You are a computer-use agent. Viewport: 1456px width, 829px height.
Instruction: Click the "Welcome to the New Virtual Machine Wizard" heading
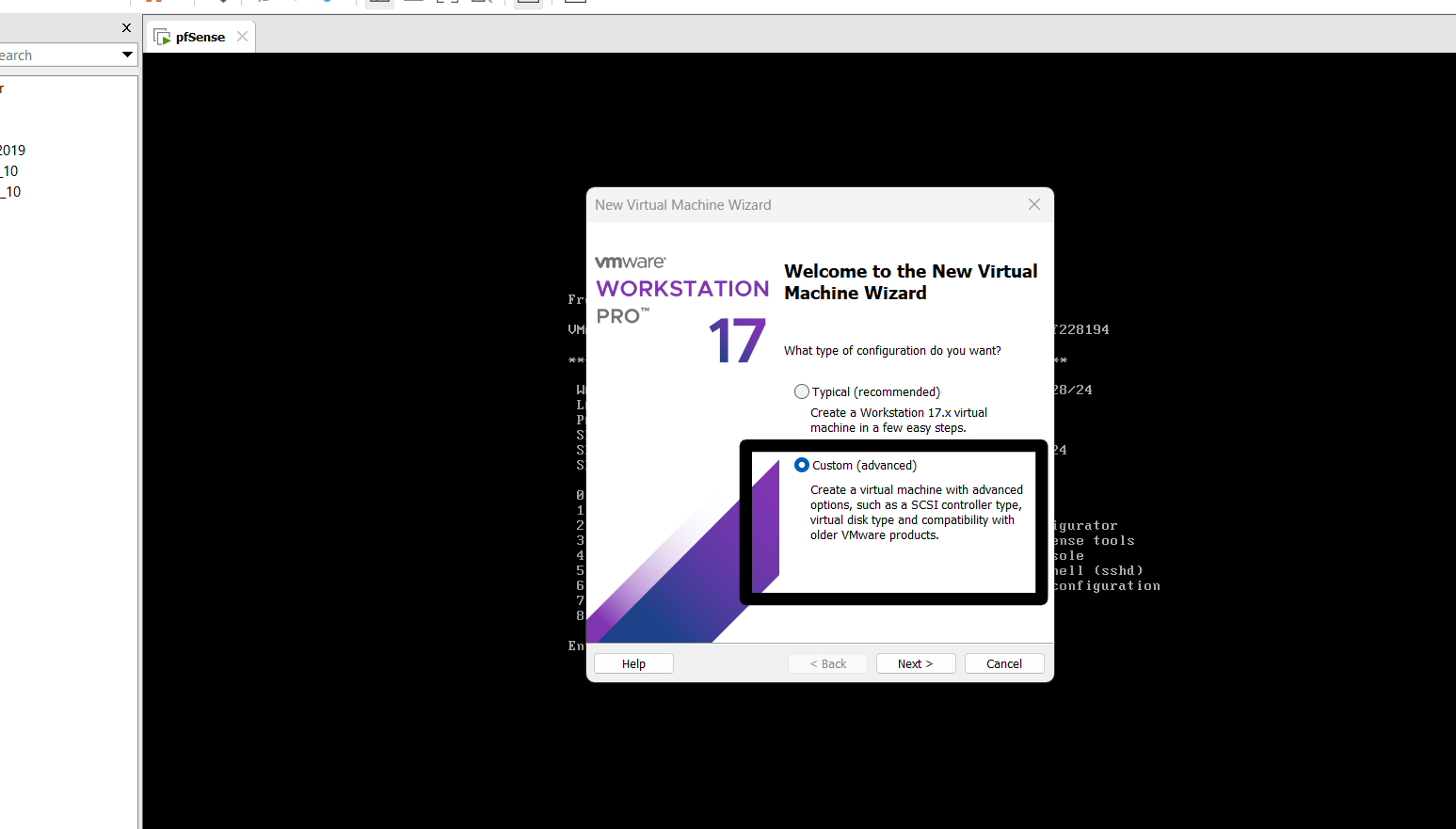coord(911,282)
